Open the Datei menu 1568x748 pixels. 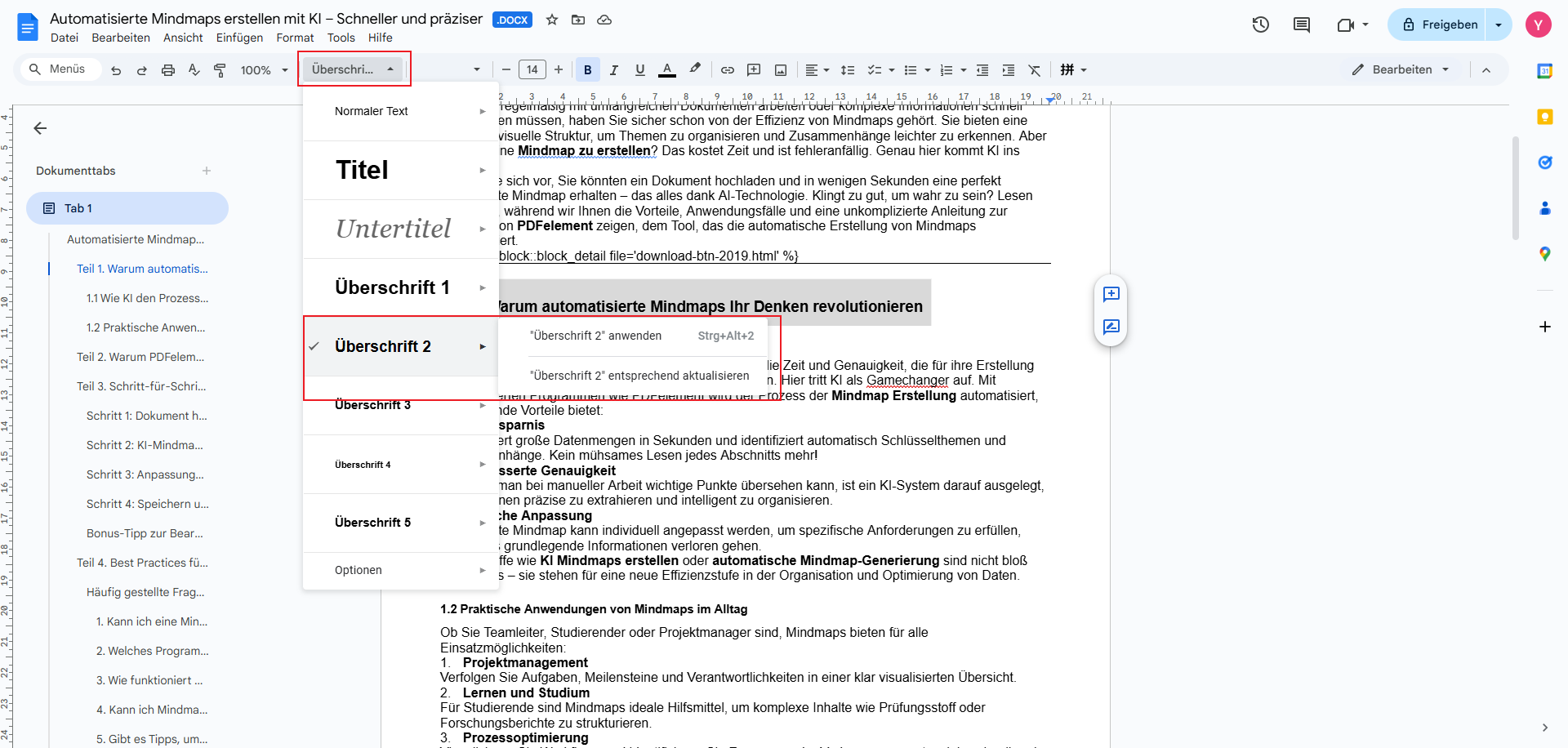65,38
